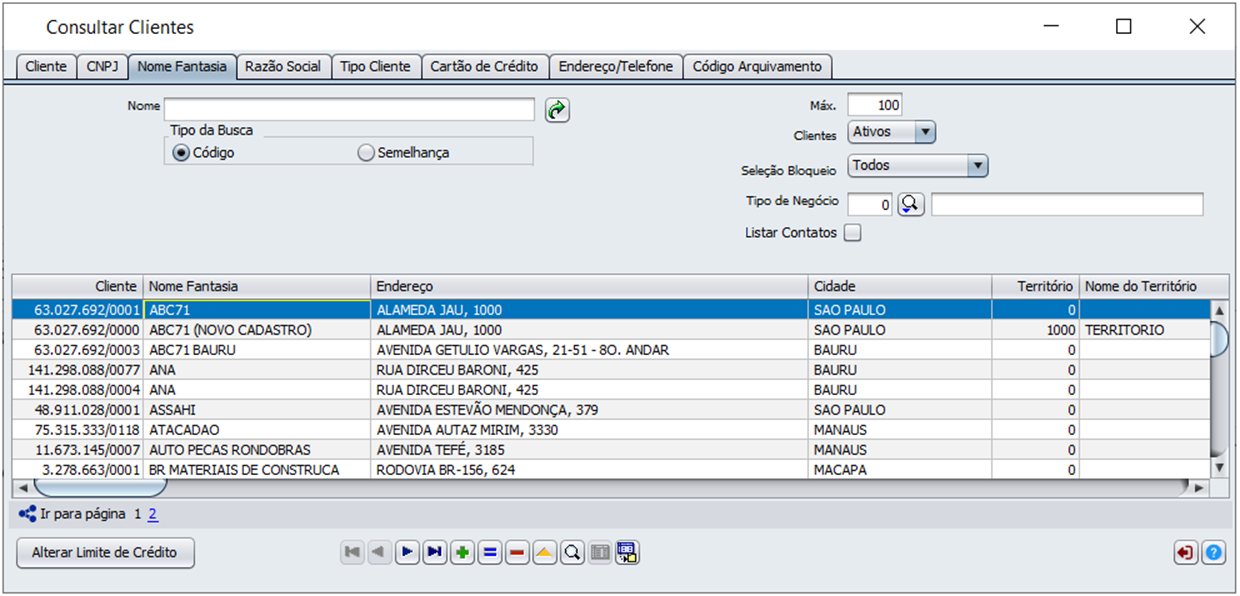Select row ABC71 (NOVO CADASTRO)
Viewport: 1240px width, 596px height.
tap(611, 330)
